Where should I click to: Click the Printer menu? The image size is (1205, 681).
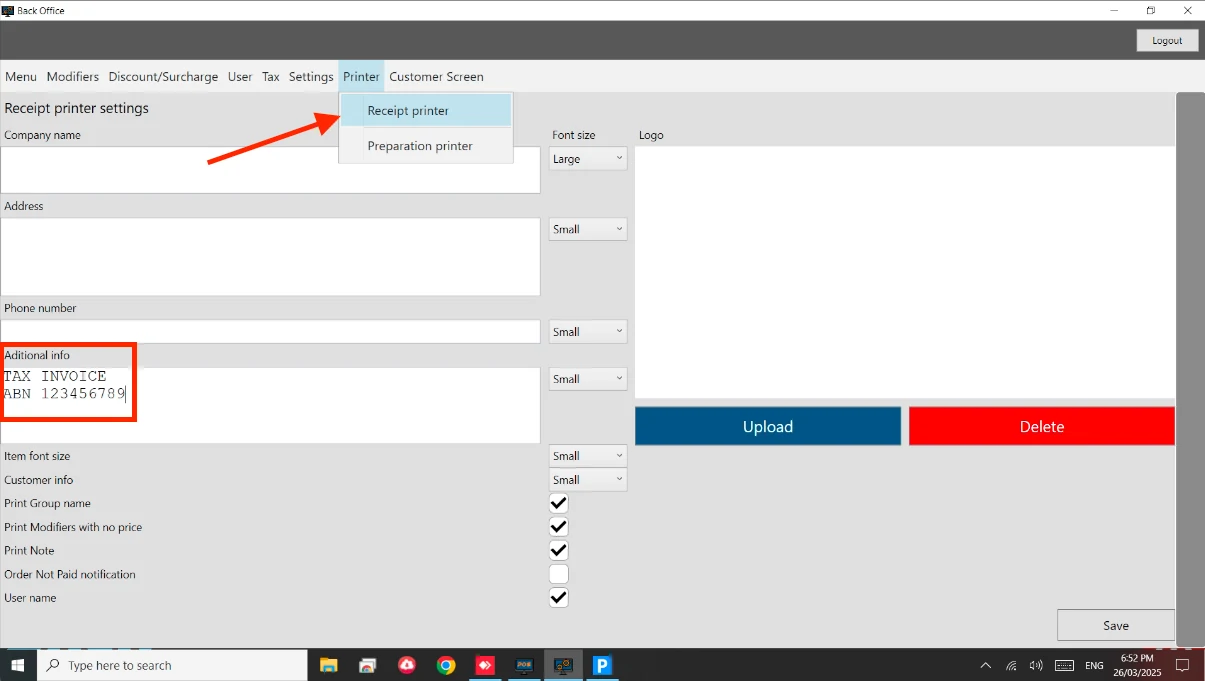[361, 76]
